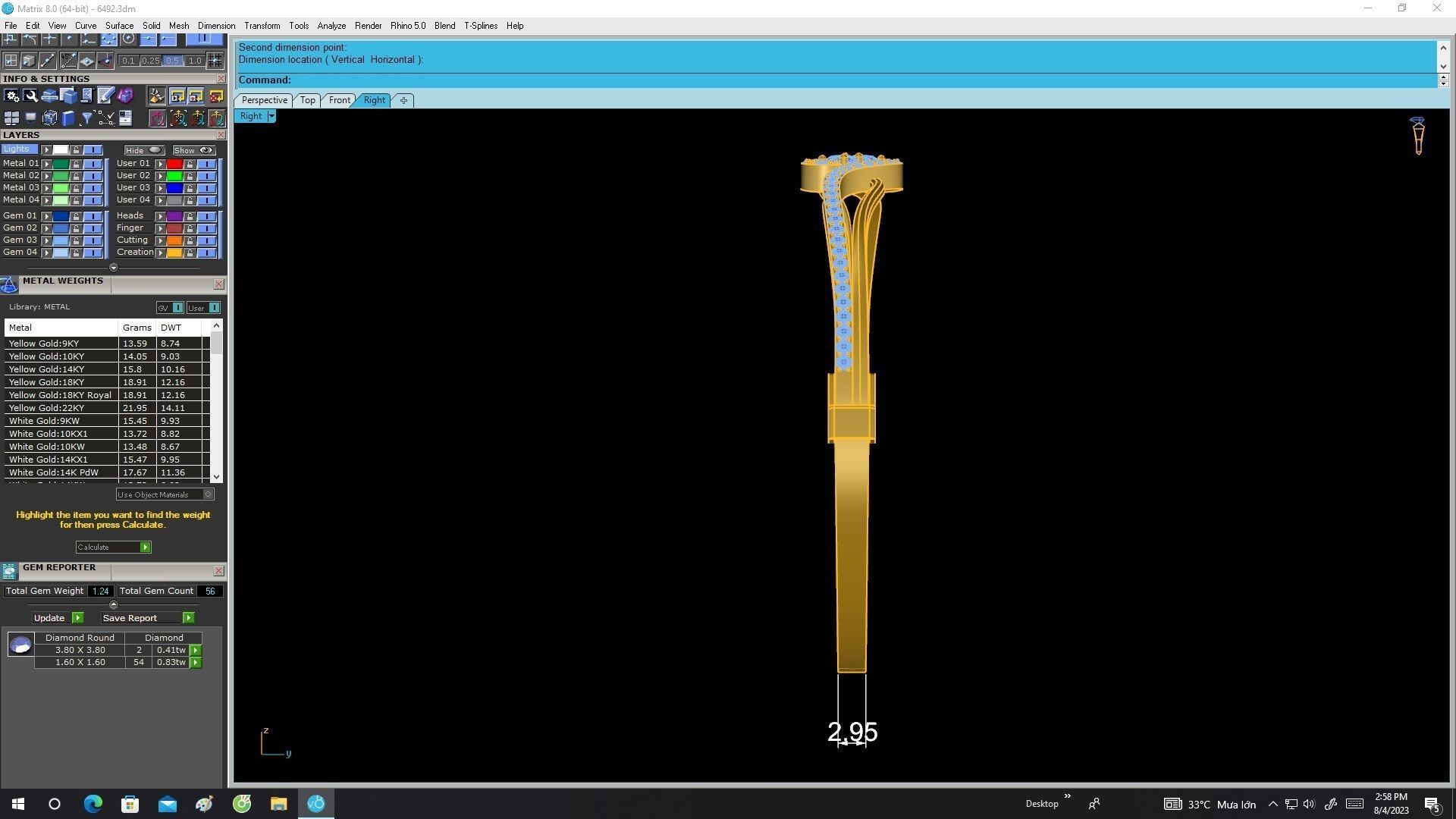This screenshot has height=819, width=1456.
Task: Click the Gem Reporter panel icon
Action: click(x=9, y=572)
